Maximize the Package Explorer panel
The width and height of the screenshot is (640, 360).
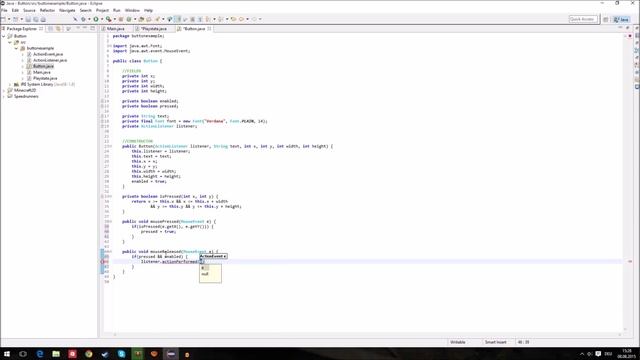[93, 28]
